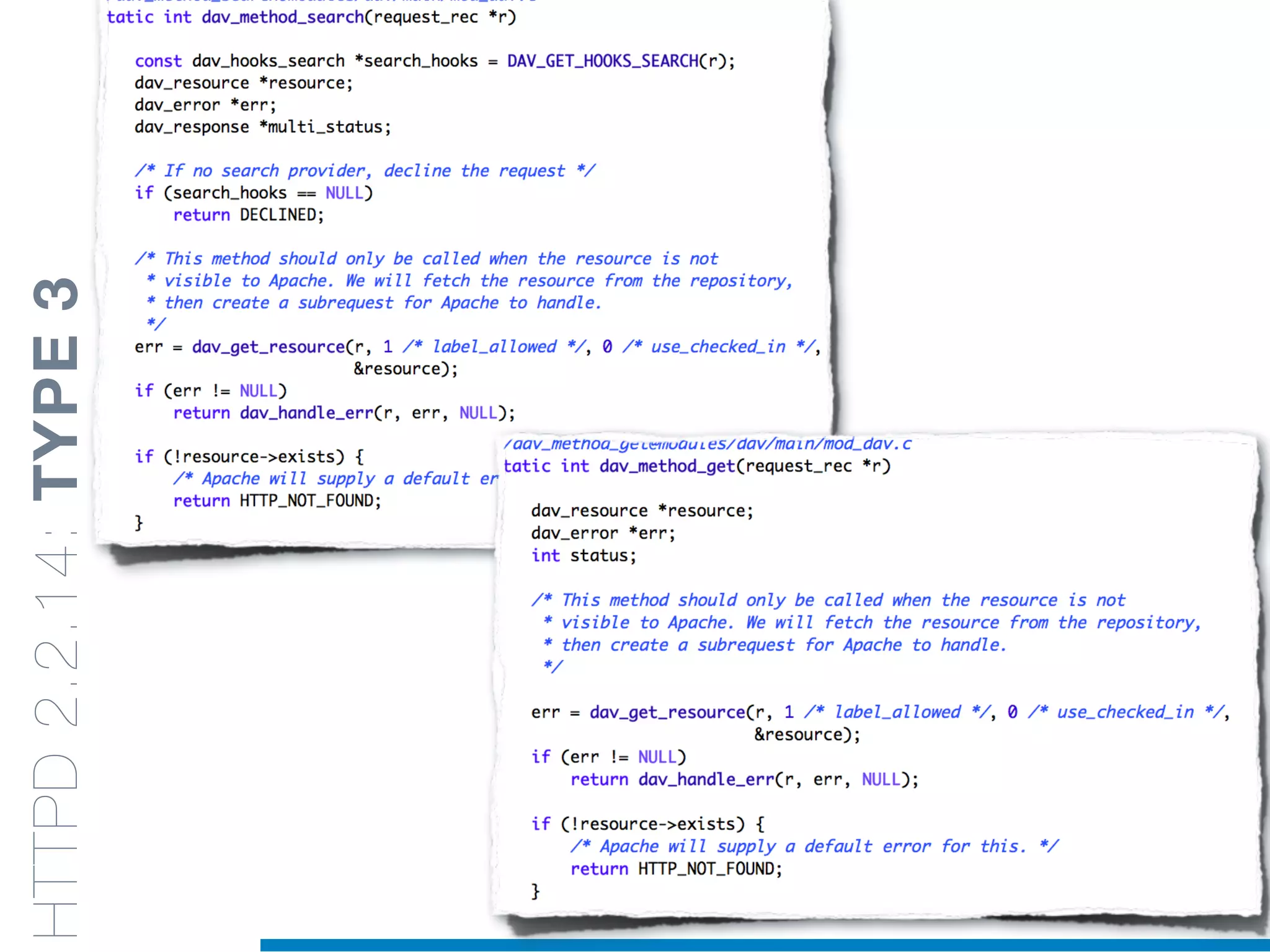Click 'int status;' declaration line

coord(583,555)
